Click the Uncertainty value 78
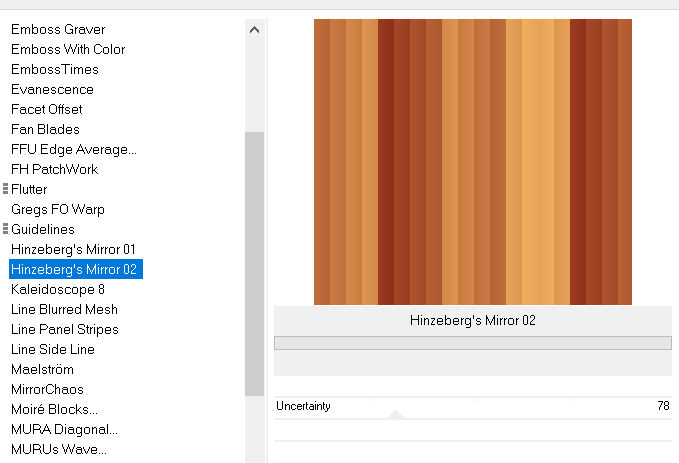 pos(663,405)
